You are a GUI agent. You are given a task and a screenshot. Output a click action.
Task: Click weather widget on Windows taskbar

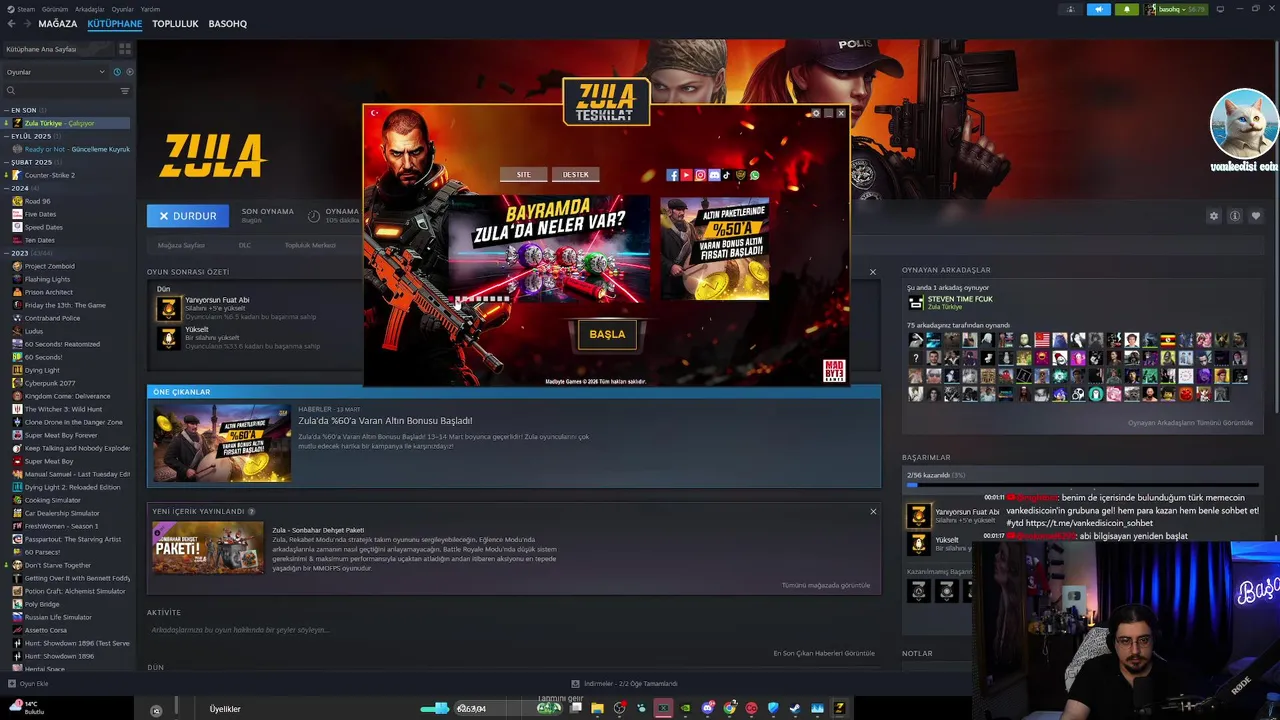point(27,708)
